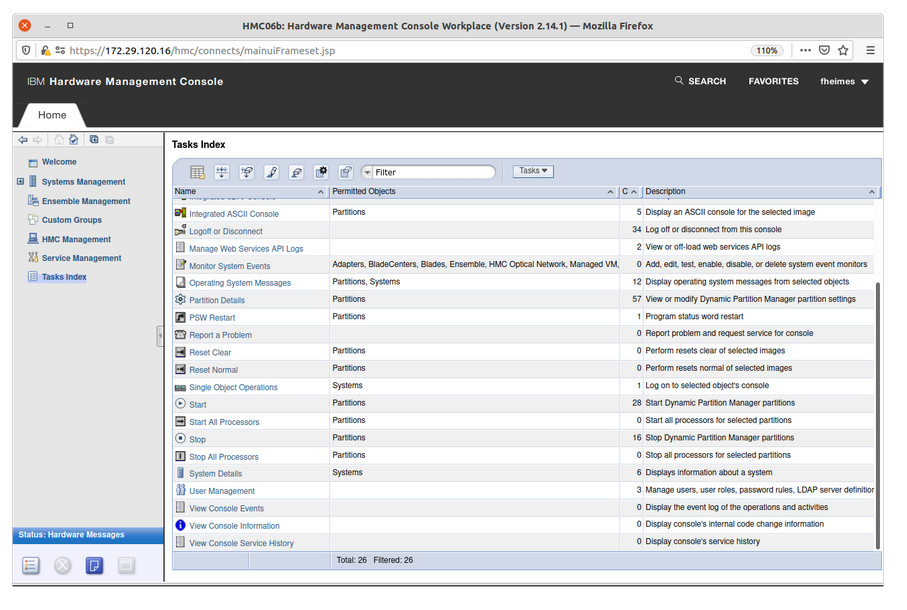Open the fheimes user dropdown

(844, 82)
